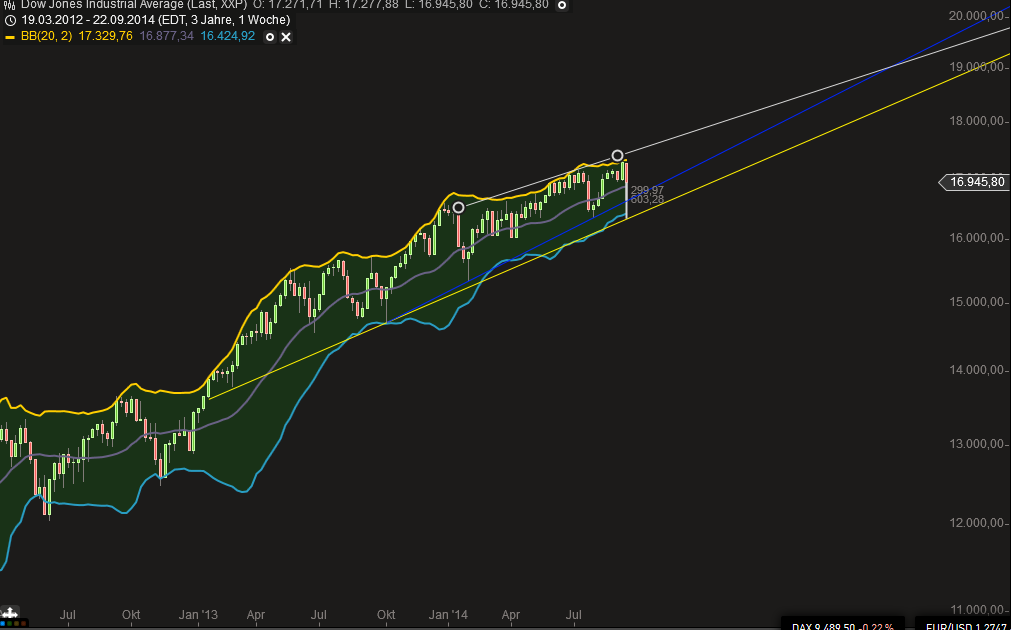1011x630 pixels.
Task: Click the Dow Jones Industrial Average title text
Action: (134, 5)
